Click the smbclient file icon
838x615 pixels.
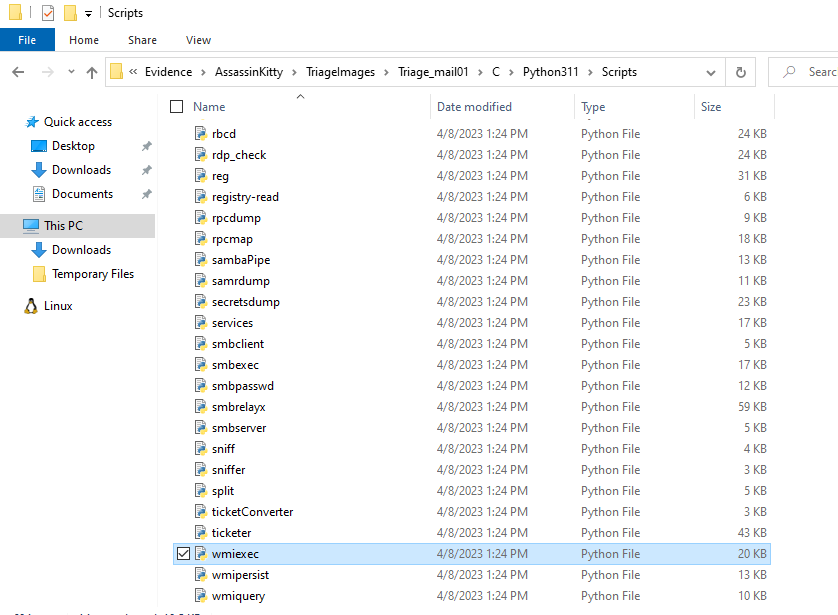pos(201,344)
